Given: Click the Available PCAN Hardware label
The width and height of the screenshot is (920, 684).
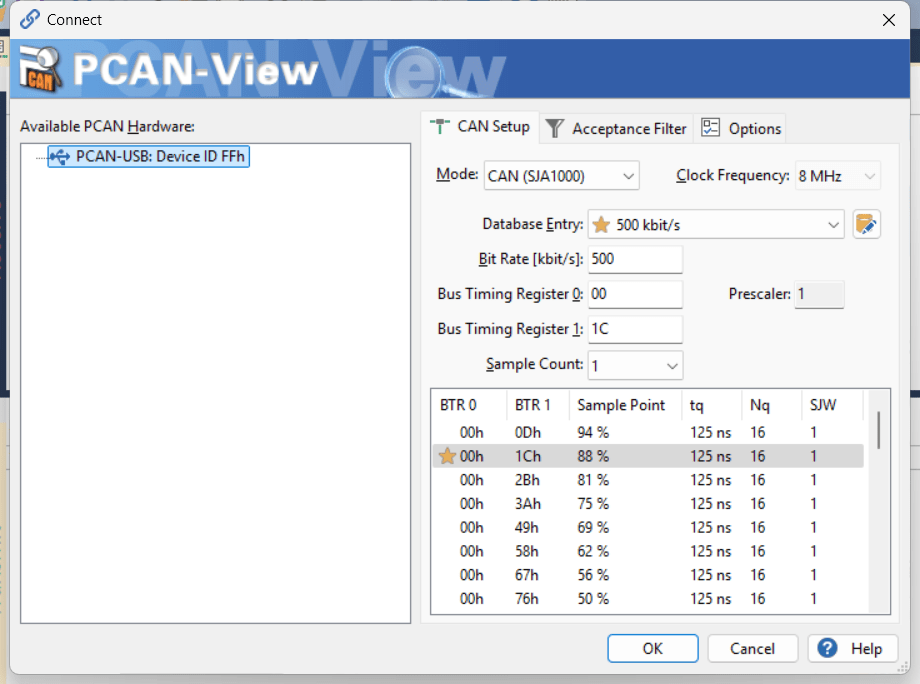Looking at the screenshot, I should [x=107, y=126].
